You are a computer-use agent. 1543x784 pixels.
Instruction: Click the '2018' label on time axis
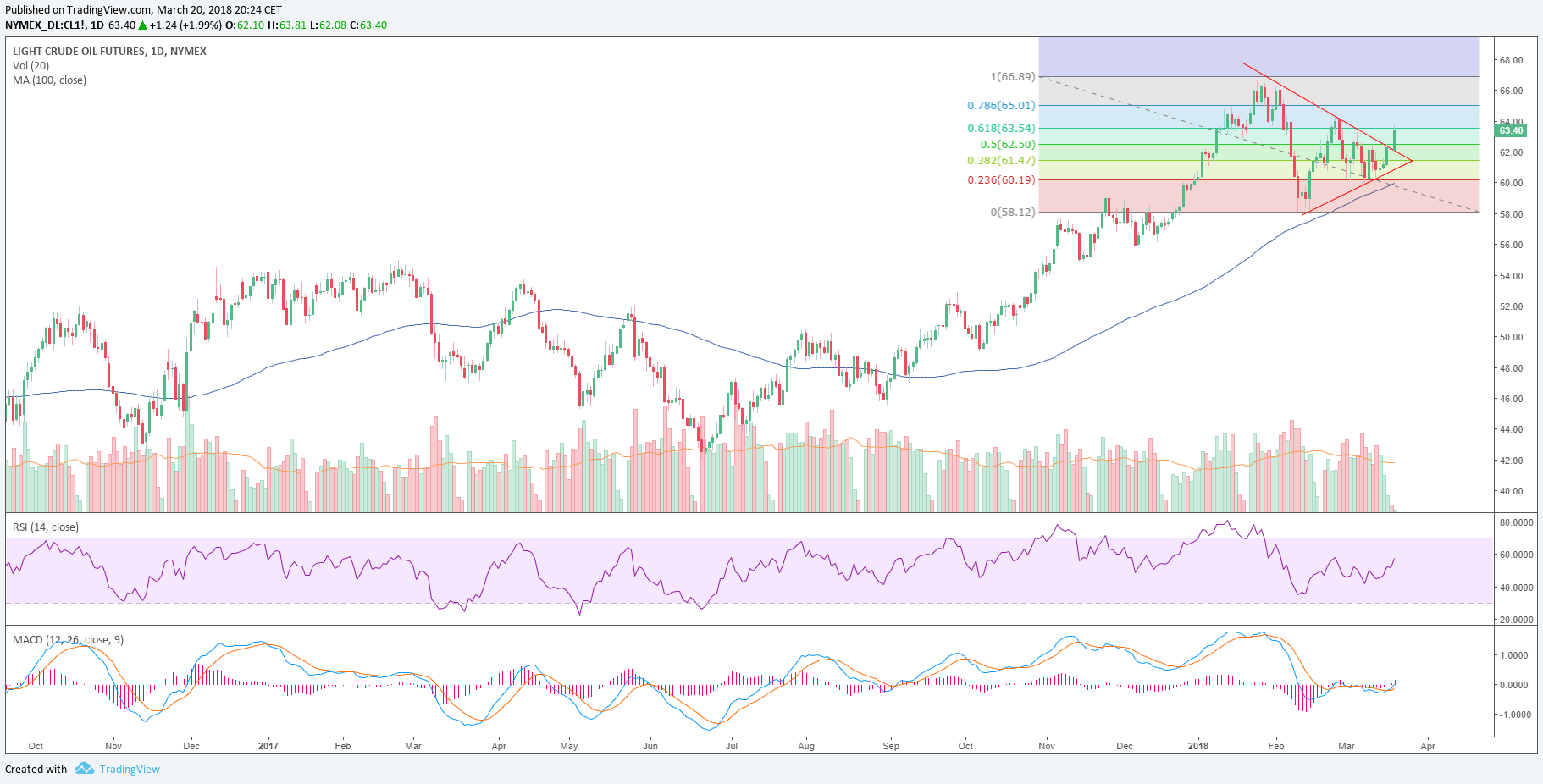(1198, 746)
